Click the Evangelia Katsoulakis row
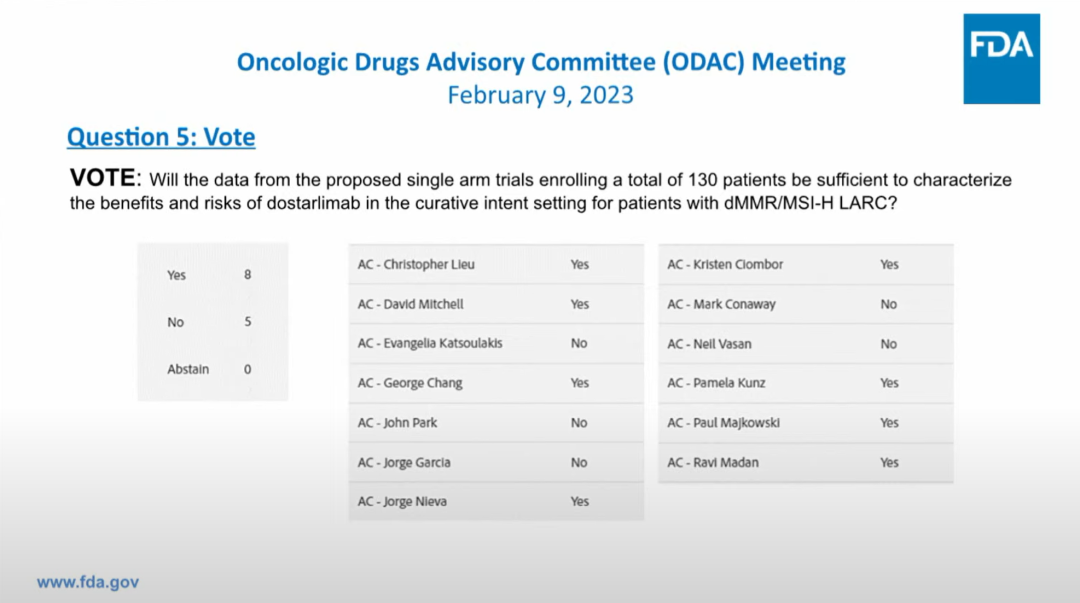The width and height of the screenshot is (1080, 603). pyautogui.click(x=495, y=343)
